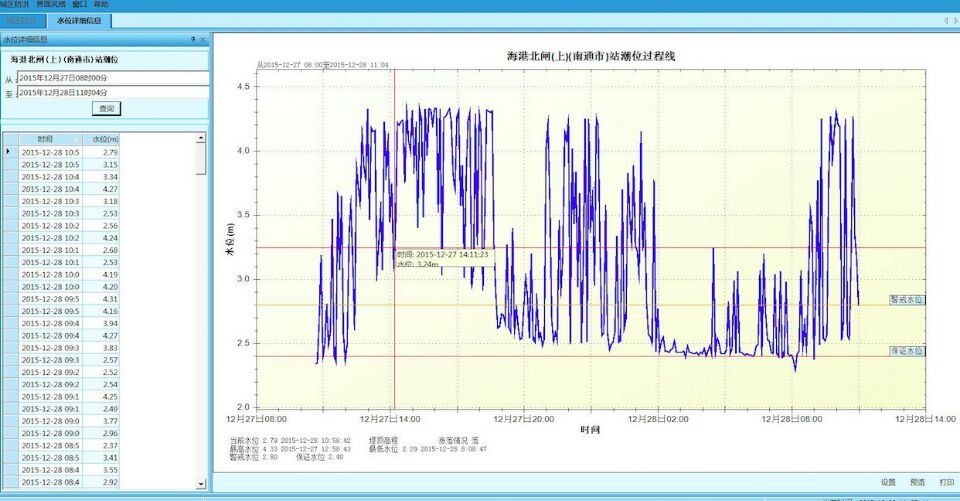Select the table cell with water level 4.16
The width and height of the screenshot is (960, 501).
coord(101,311)
